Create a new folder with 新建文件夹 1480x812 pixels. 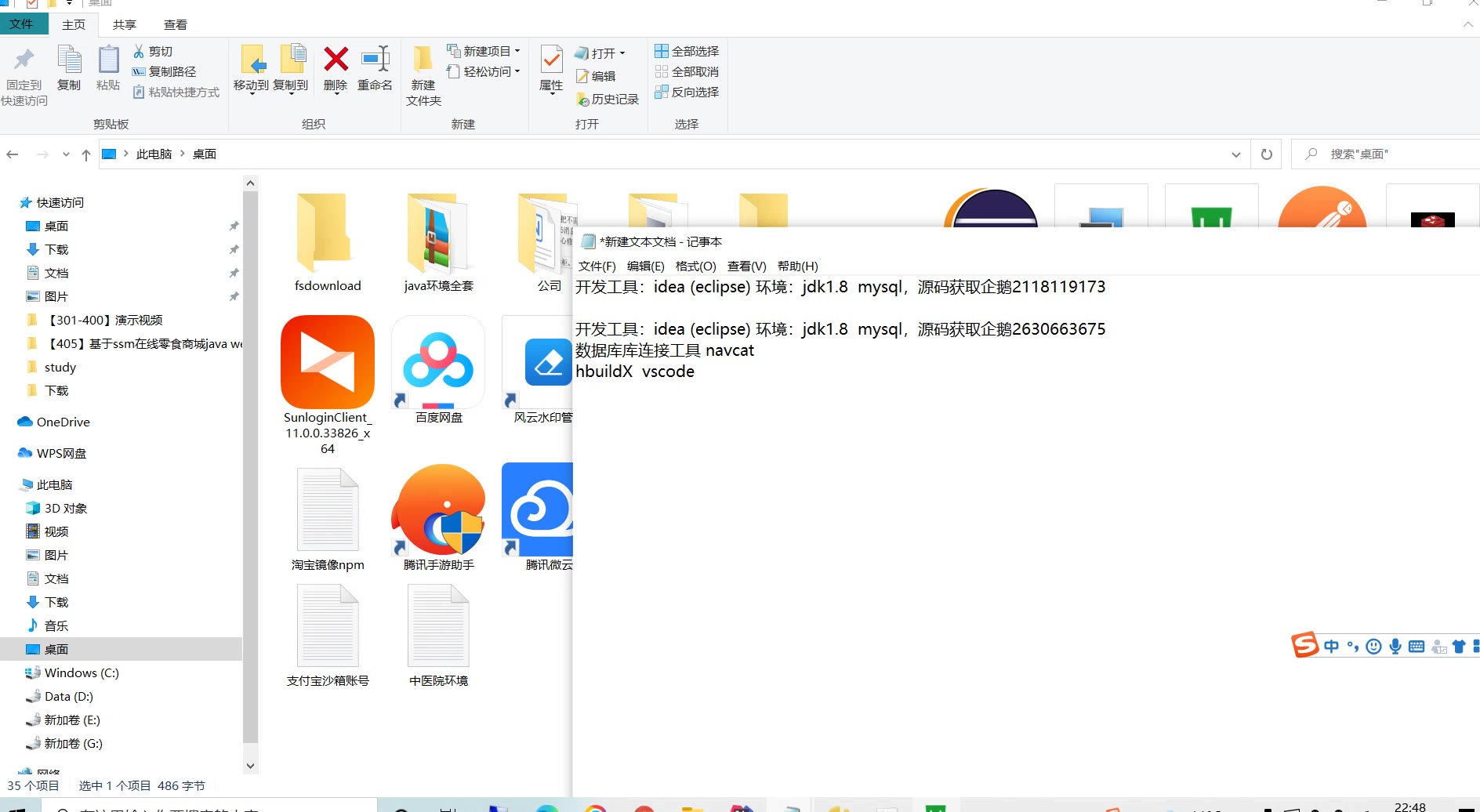[x=423, y=76]
